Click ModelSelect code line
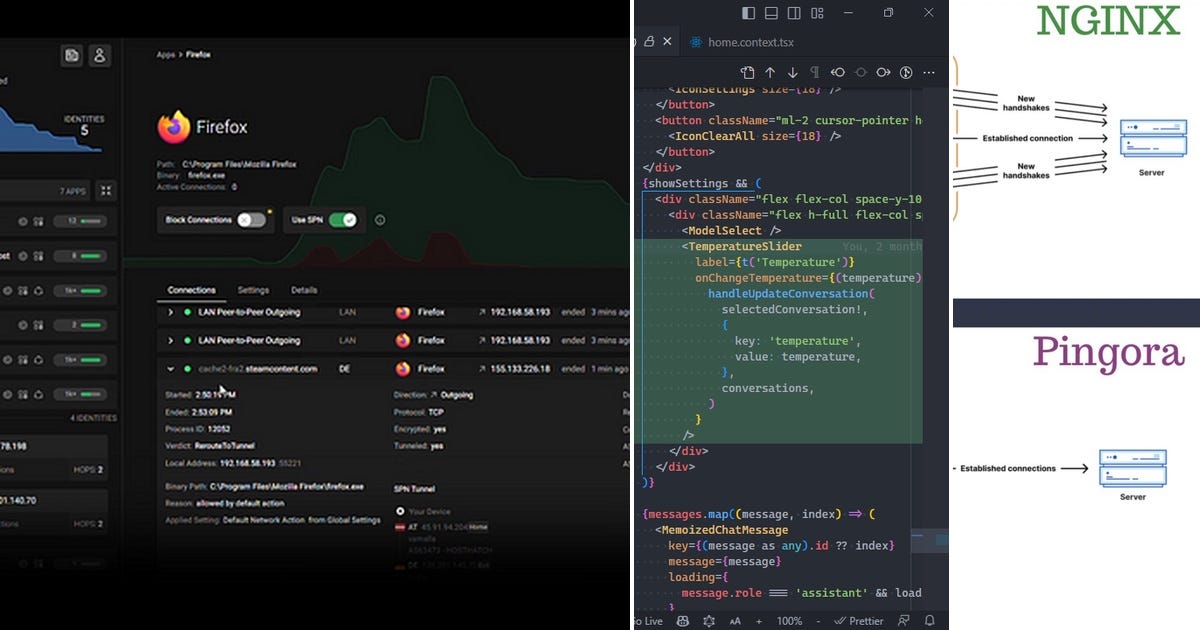The image size is (1200, 630). 731,231
